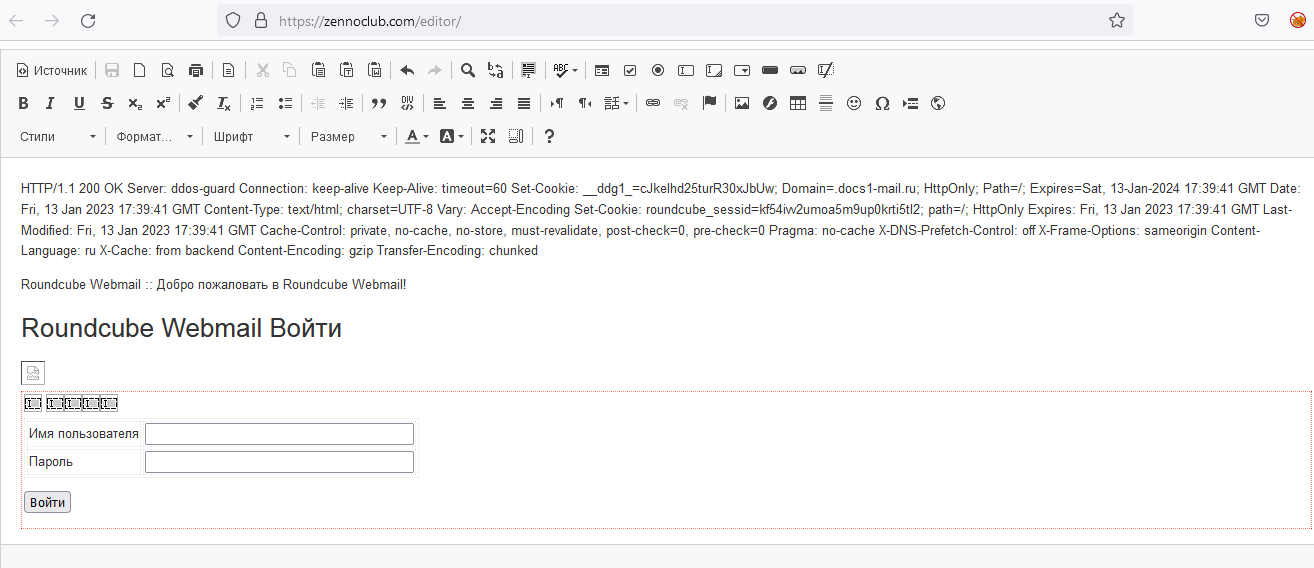Image resolution: width=1314 pixels, height=568 pixels.
Task: Toggle Strikethrough formatting
Action: coord(107,103)
